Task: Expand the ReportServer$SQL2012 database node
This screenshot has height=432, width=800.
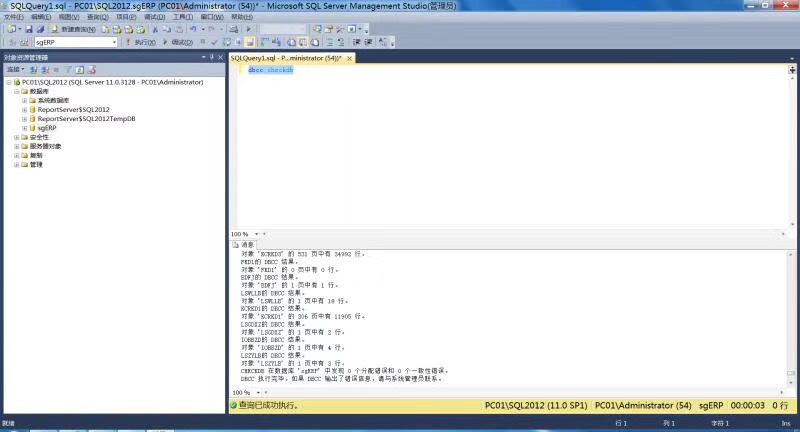Action: coord(24,110)
